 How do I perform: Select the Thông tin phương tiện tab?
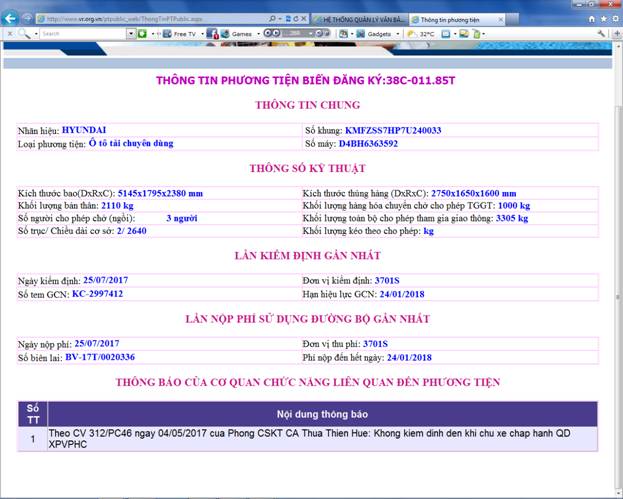point(444,18)
